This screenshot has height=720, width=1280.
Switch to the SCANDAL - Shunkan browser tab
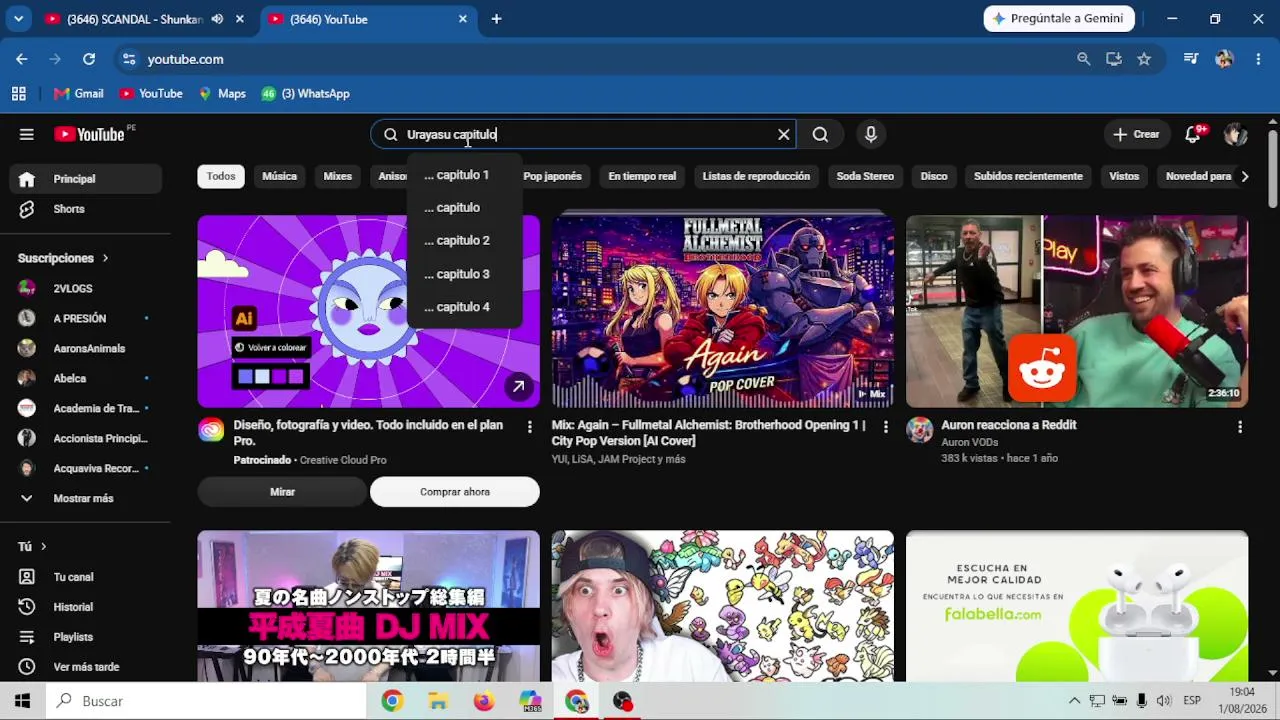pos(134,19)
